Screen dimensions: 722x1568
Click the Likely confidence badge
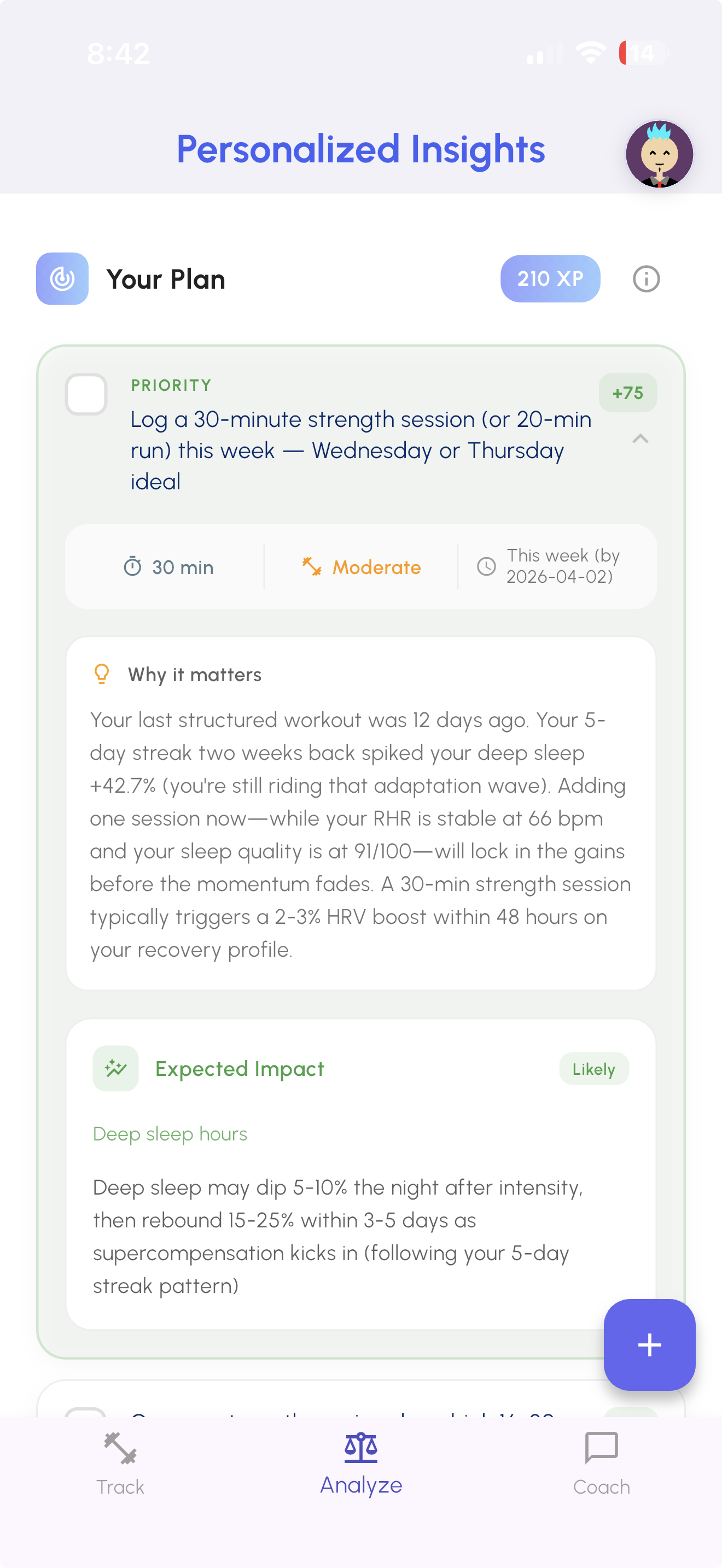click(x=593, y=1068)
